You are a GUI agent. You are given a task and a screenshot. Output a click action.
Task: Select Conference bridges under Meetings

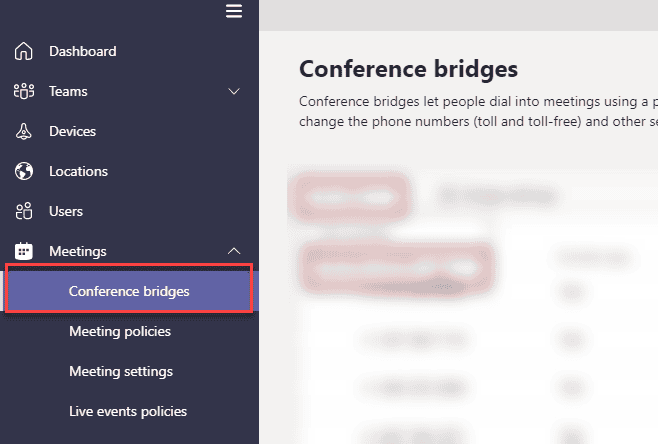pos(129,291)
